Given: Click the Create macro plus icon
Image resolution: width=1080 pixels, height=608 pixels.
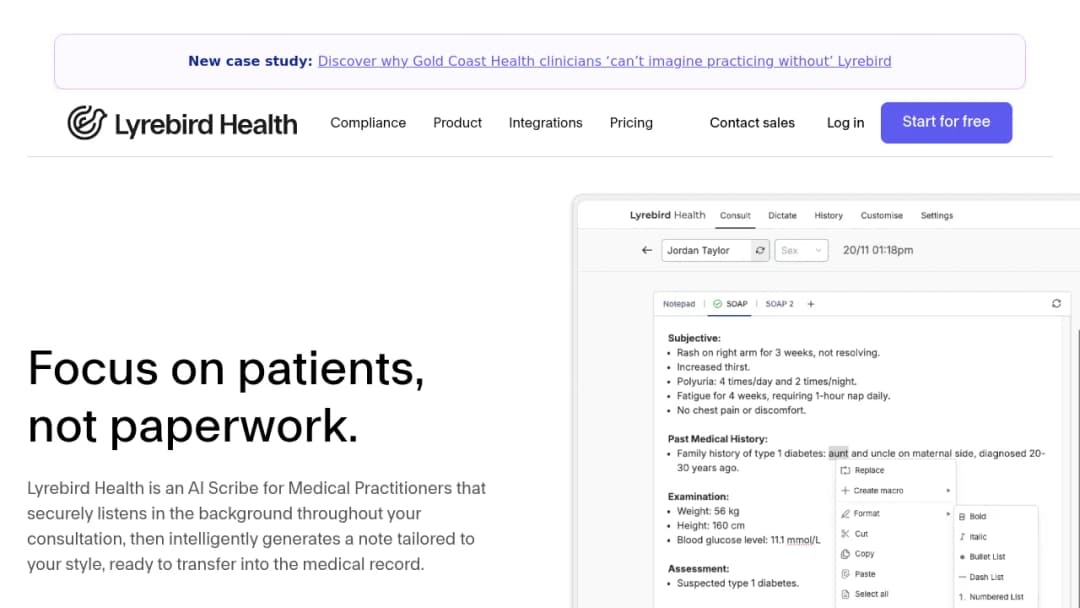Looking at the screenshot, I should coord(845,491).
